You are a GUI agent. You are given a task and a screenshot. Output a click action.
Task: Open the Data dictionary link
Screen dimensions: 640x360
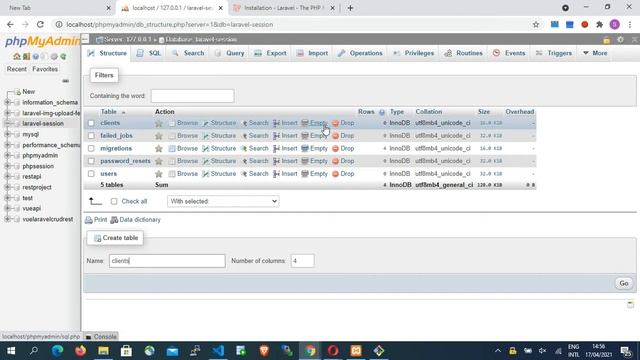point(136,220)
